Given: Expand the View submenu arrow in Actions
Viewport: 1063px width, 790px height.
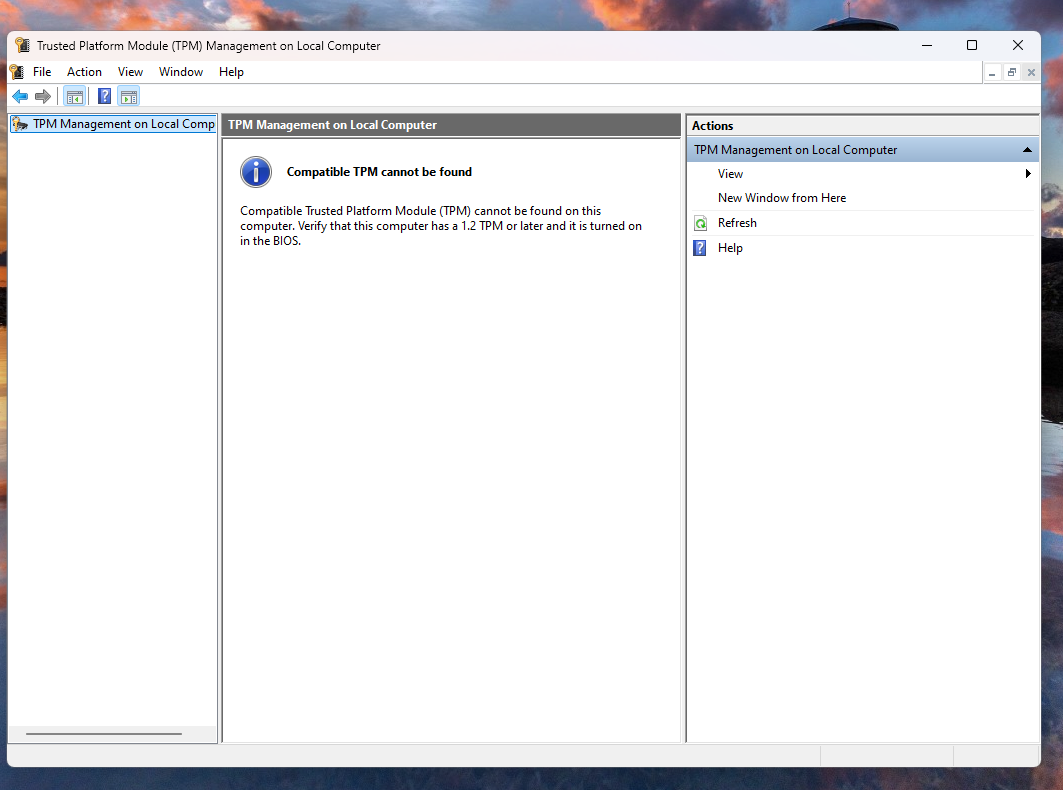Looking at the screenshot, I should [x=1028, y=174].
